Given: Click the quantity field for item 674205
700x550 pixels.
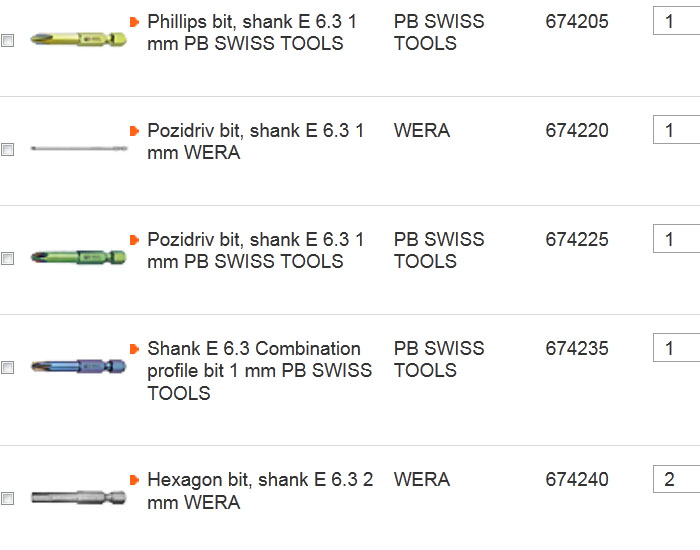Looking at the screenshot, I should 677,21.
